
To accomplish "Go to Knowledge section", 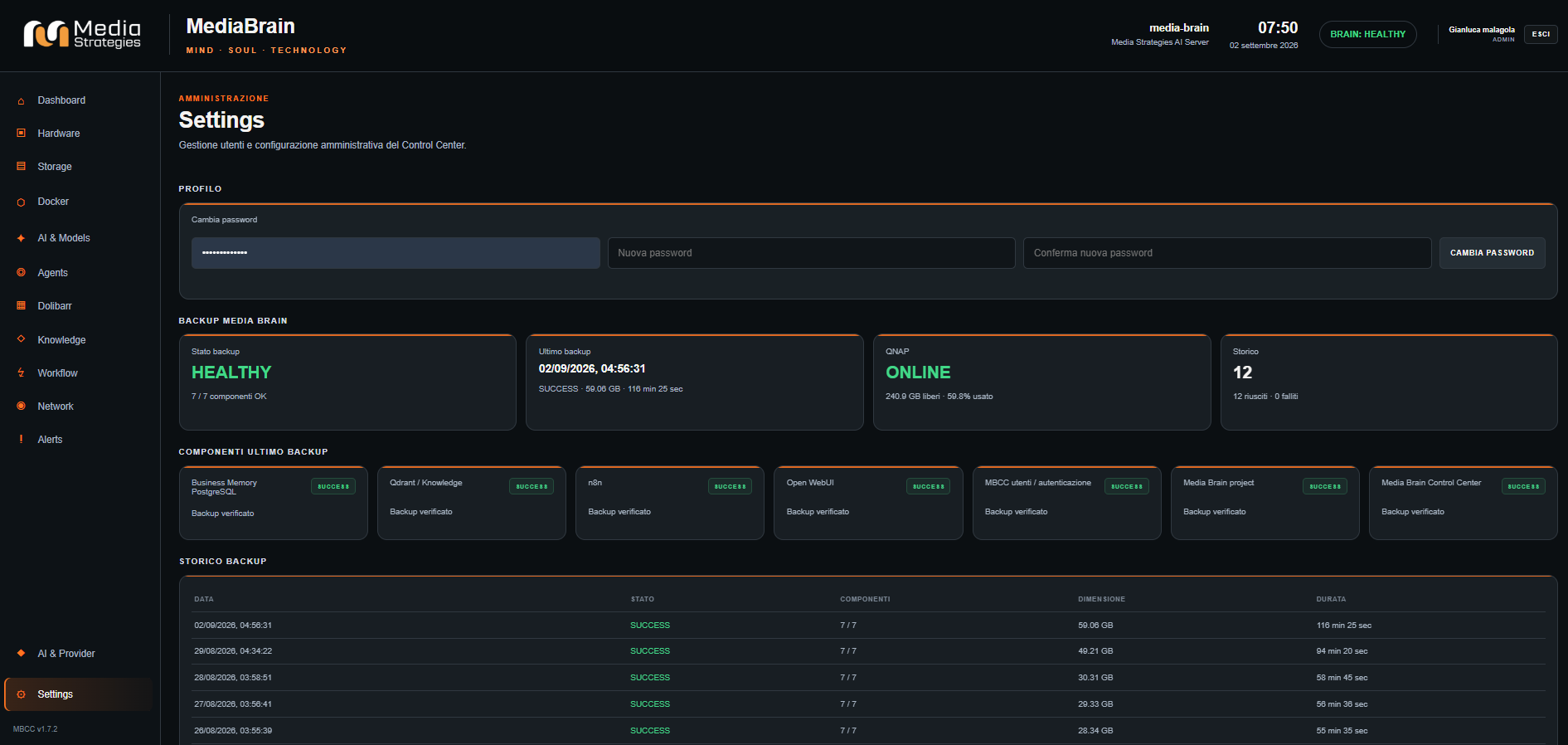I will (61, 340).
